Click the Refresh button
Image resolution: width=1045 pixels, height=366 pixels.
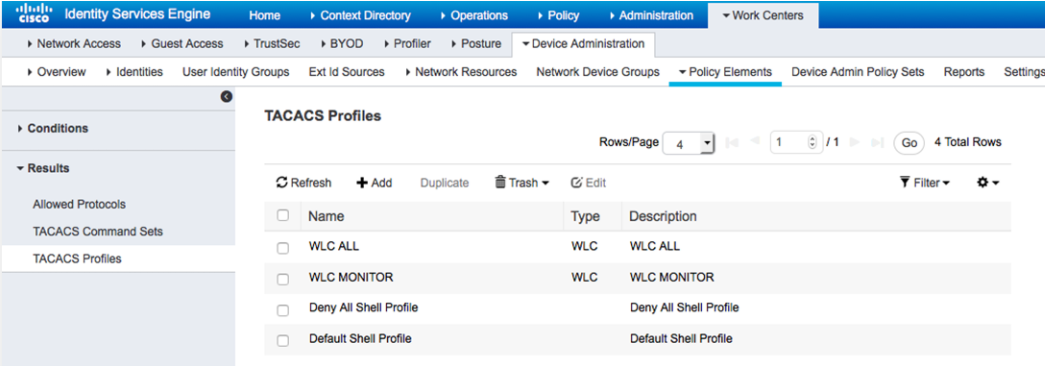303,183
